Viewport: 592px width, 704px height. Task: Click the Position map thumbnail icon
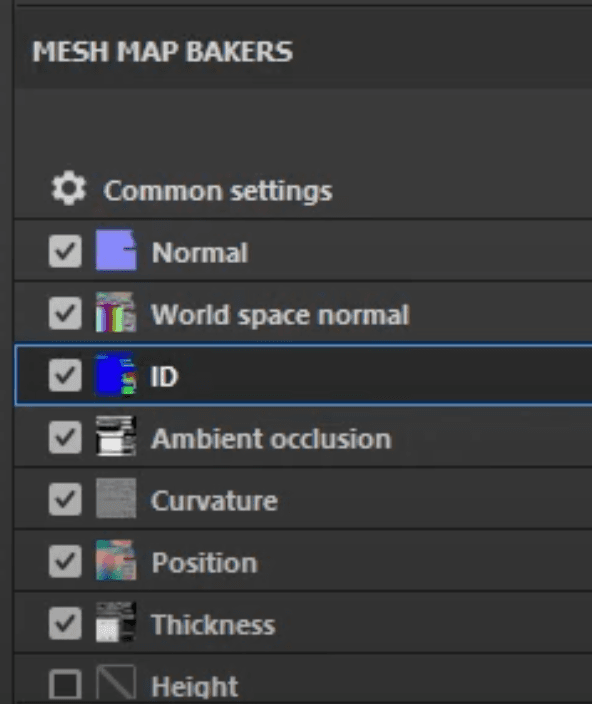(x=116, y=561)
